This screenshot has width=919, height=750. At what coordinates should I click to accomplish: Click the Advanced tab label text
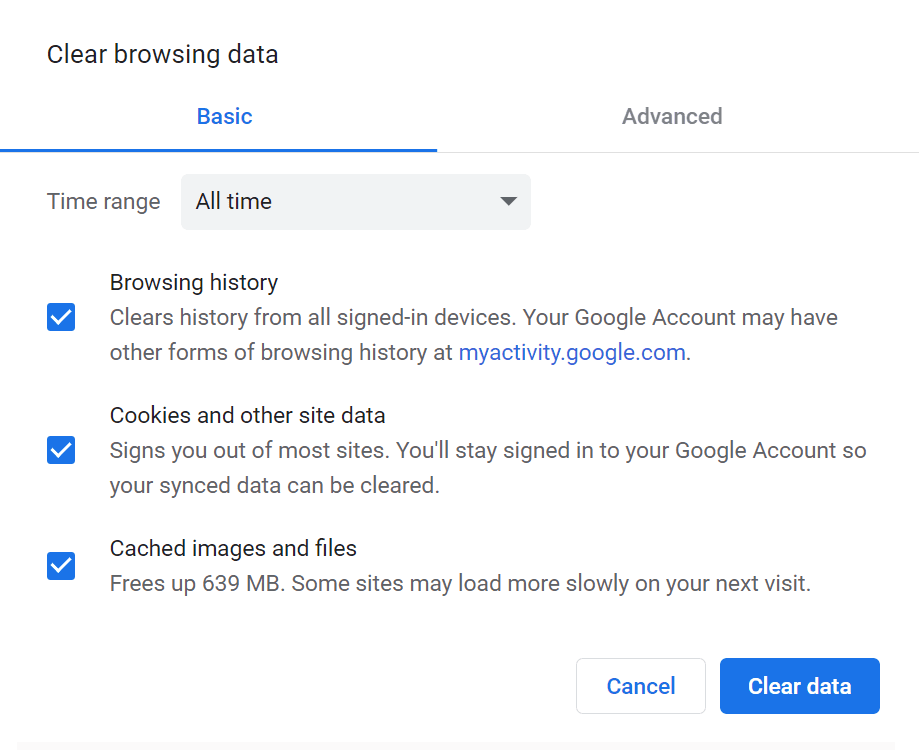(x=672, y=116)
